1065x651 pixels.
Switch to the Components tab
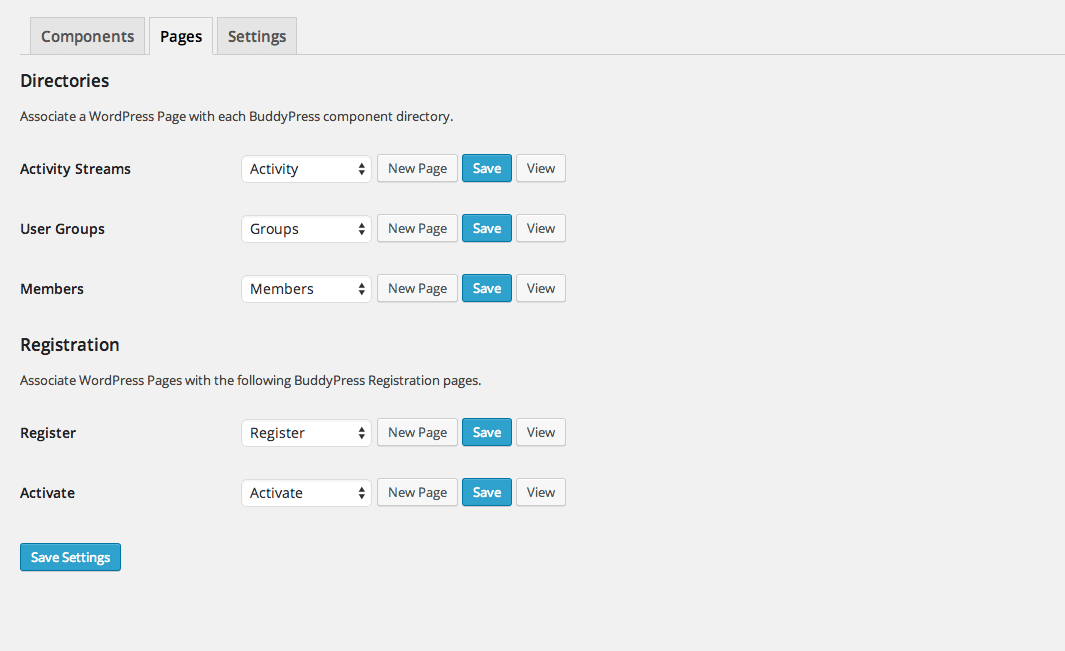[87, 35]
